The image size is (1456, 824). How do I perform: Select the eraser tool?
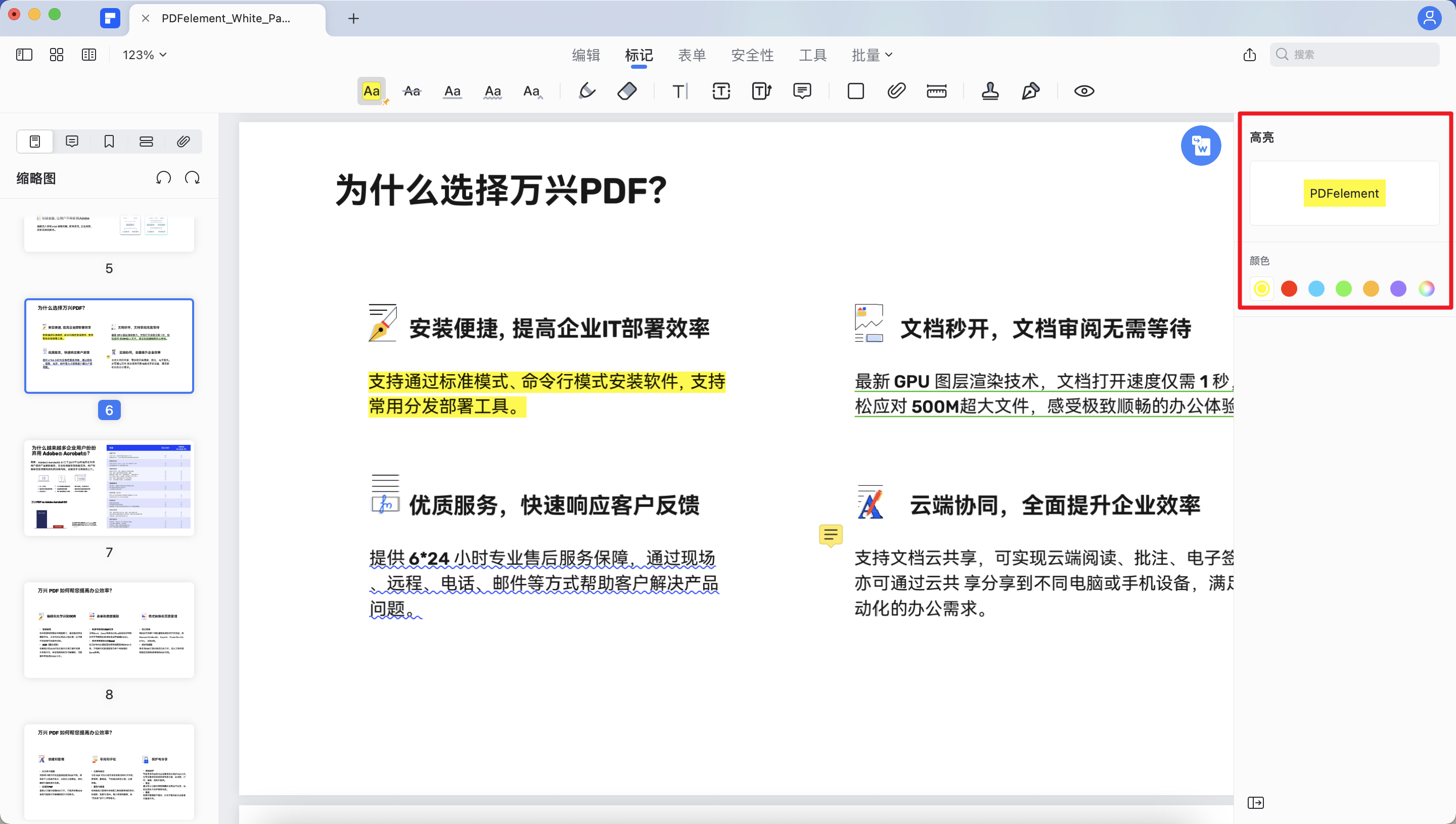tap(627, 90)
